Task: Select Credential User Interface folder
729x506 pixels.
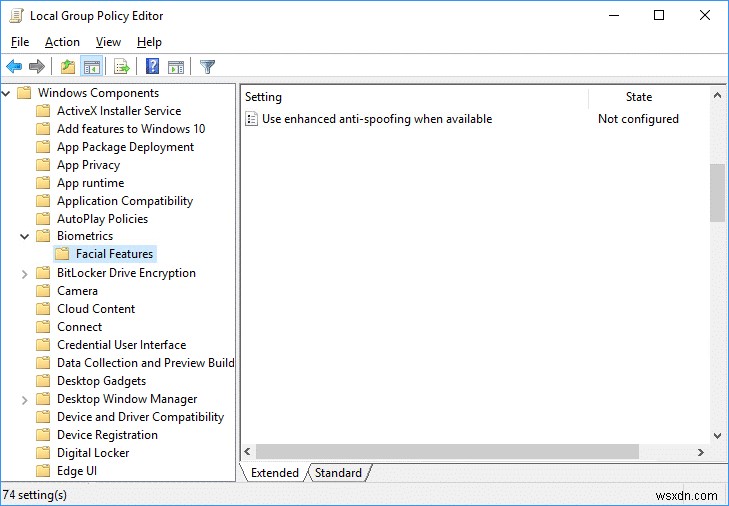Action: point(121,345)
